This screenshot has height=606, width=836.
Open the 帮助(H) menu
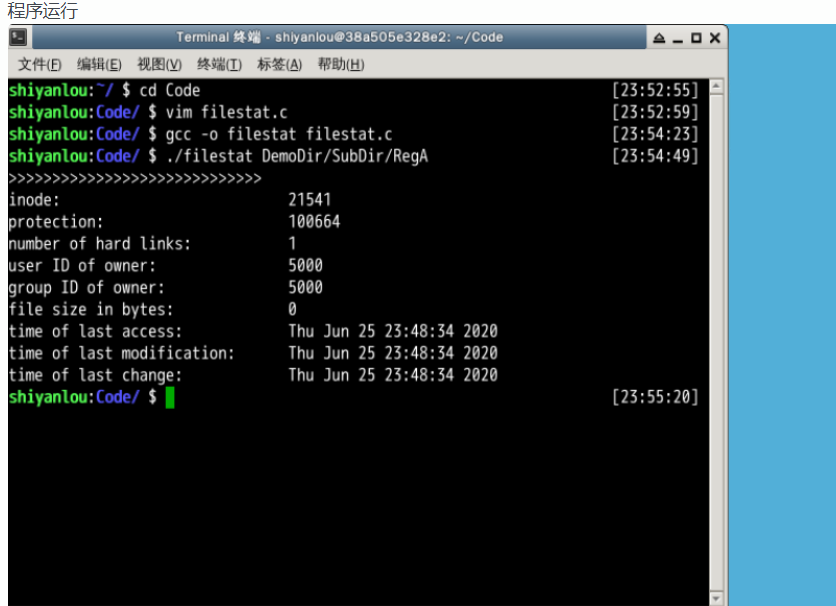340,64
